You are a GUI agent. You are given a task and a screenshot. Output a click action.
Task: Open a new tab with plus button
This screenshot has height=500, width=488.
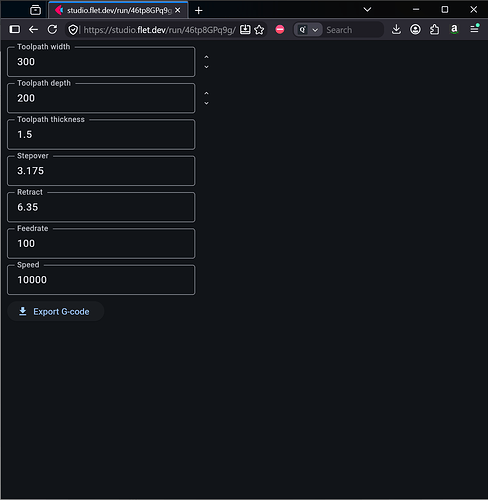(199, 11)
